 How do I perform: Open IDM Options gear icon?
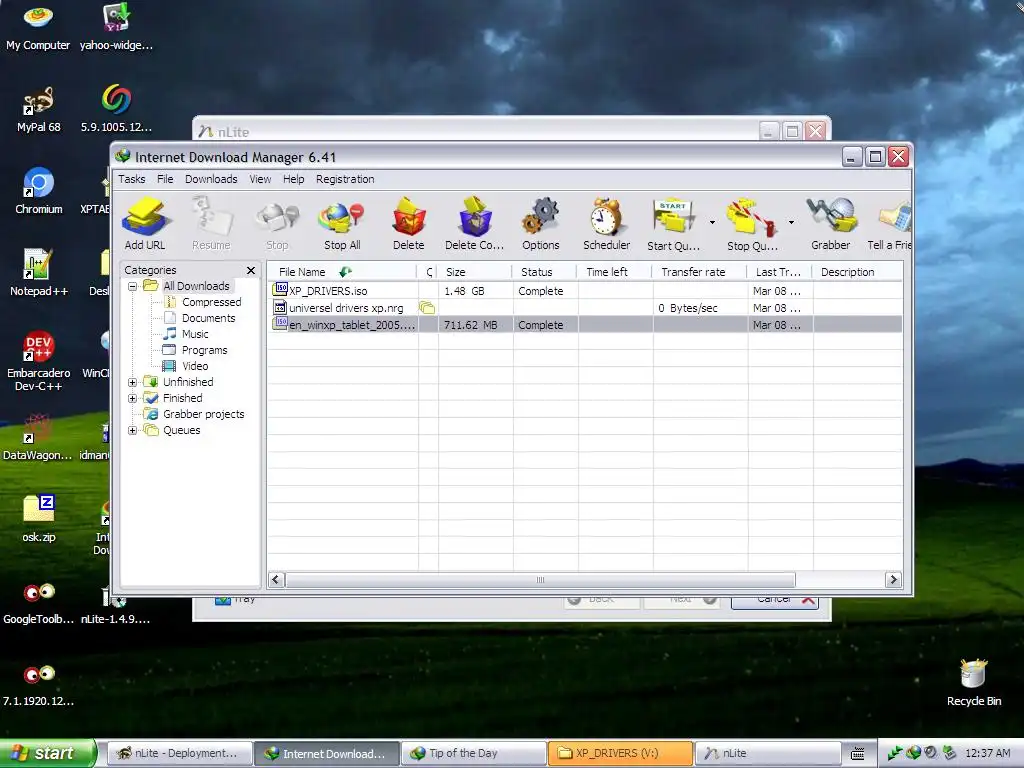point(541,224)
